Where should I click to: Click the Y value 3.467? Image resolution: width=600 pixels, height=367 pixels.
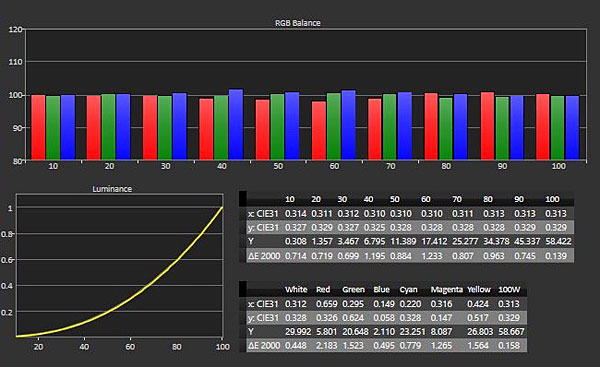point(348,241)
